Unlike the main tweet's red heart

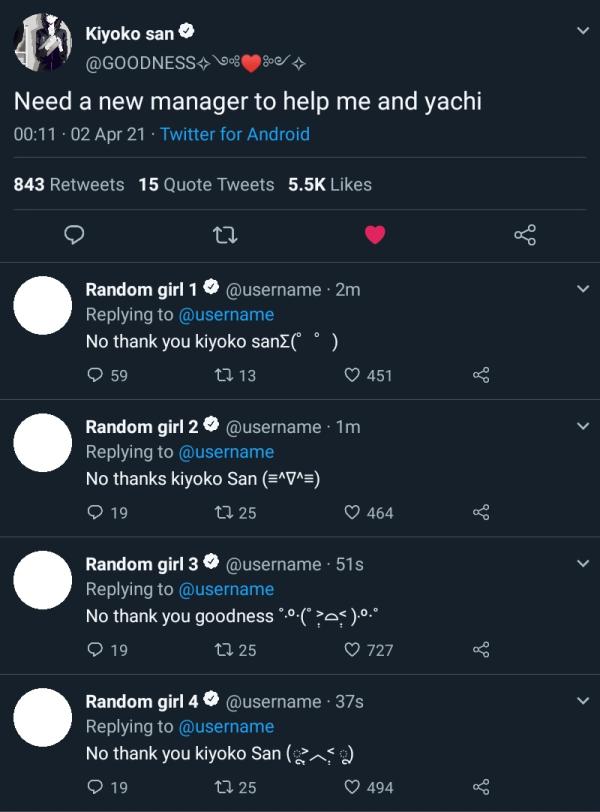375,235
